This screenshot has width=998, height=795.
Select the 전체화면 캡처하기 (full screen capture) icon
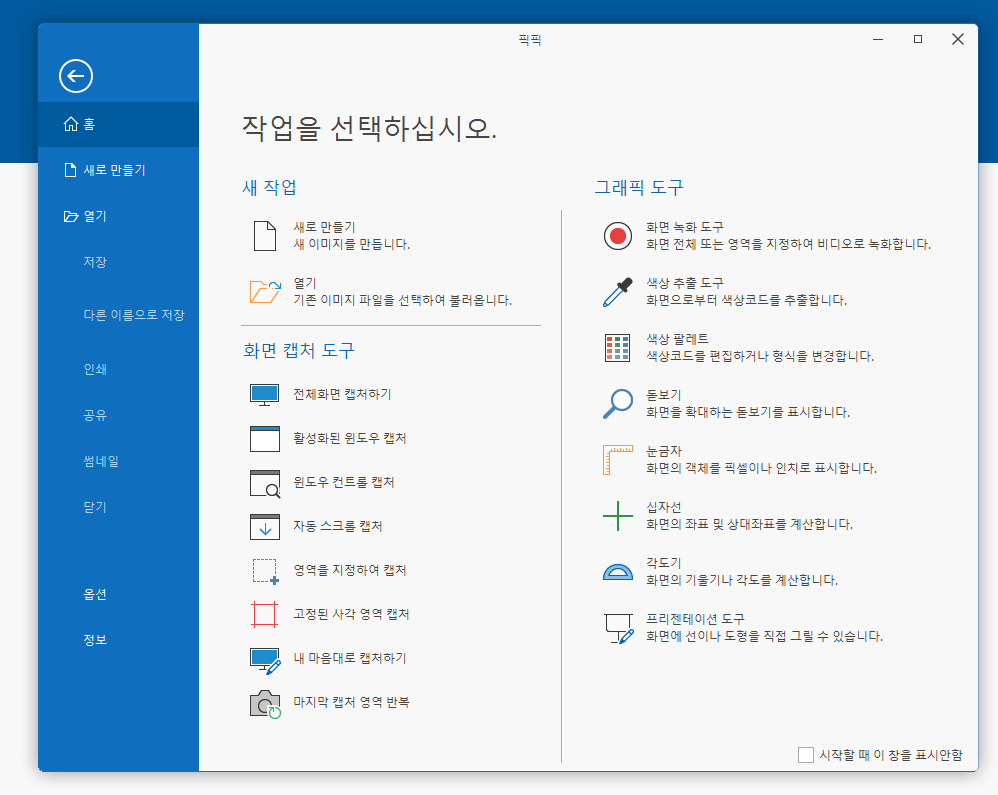click(263, 394)
